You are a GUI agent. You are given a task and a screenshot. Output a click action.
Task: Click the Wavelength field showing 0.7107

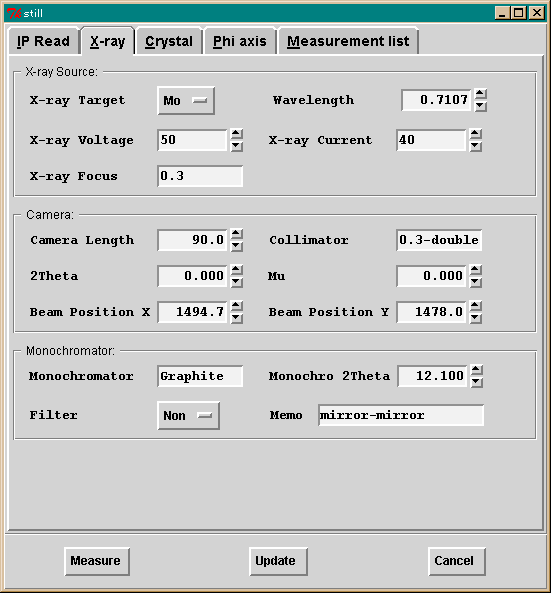coord(436,100)
